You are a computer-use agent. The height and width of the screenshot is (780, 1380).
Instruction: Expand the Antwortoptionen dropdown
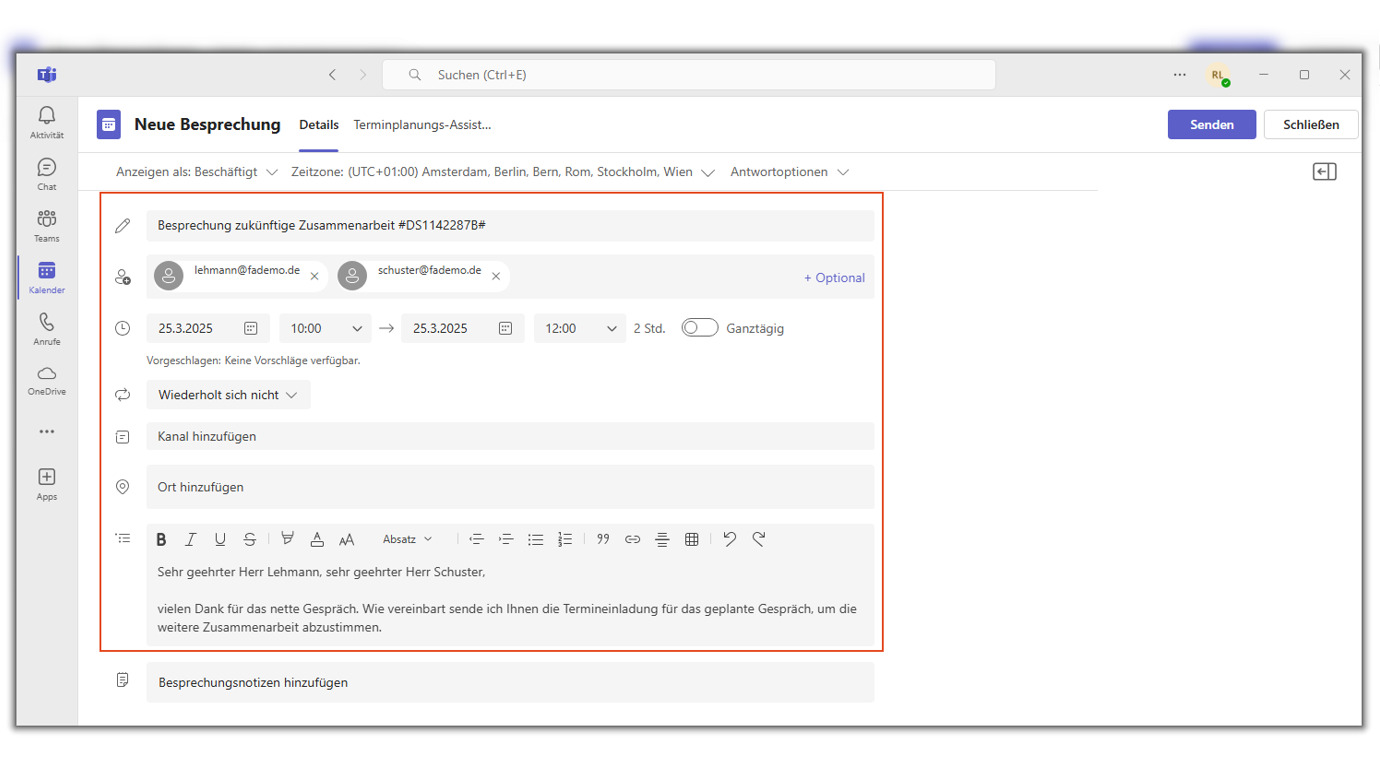(x=789, y=172)
